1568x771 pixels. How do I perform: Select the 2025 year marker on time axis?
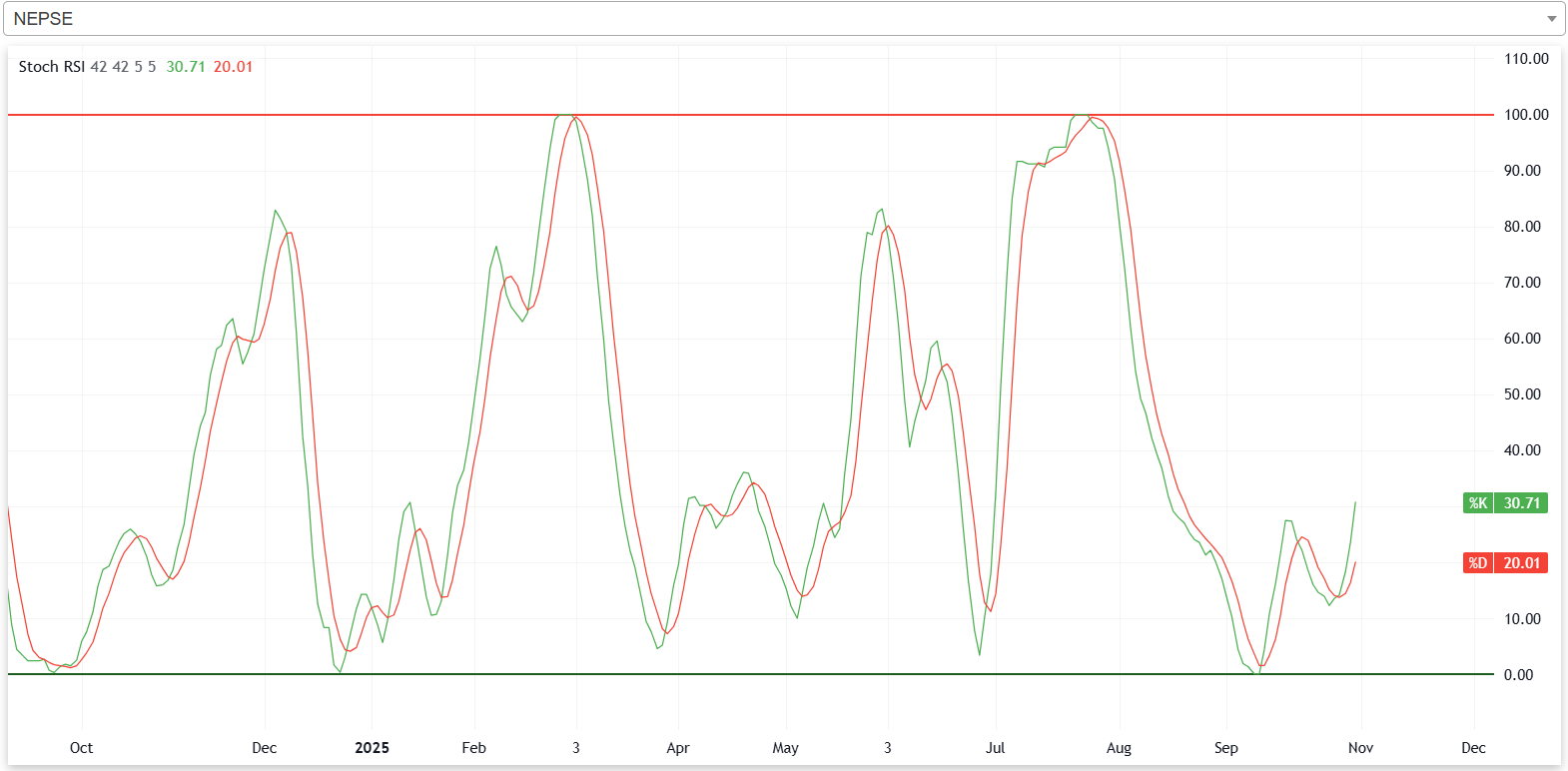[x=372, y=748]
